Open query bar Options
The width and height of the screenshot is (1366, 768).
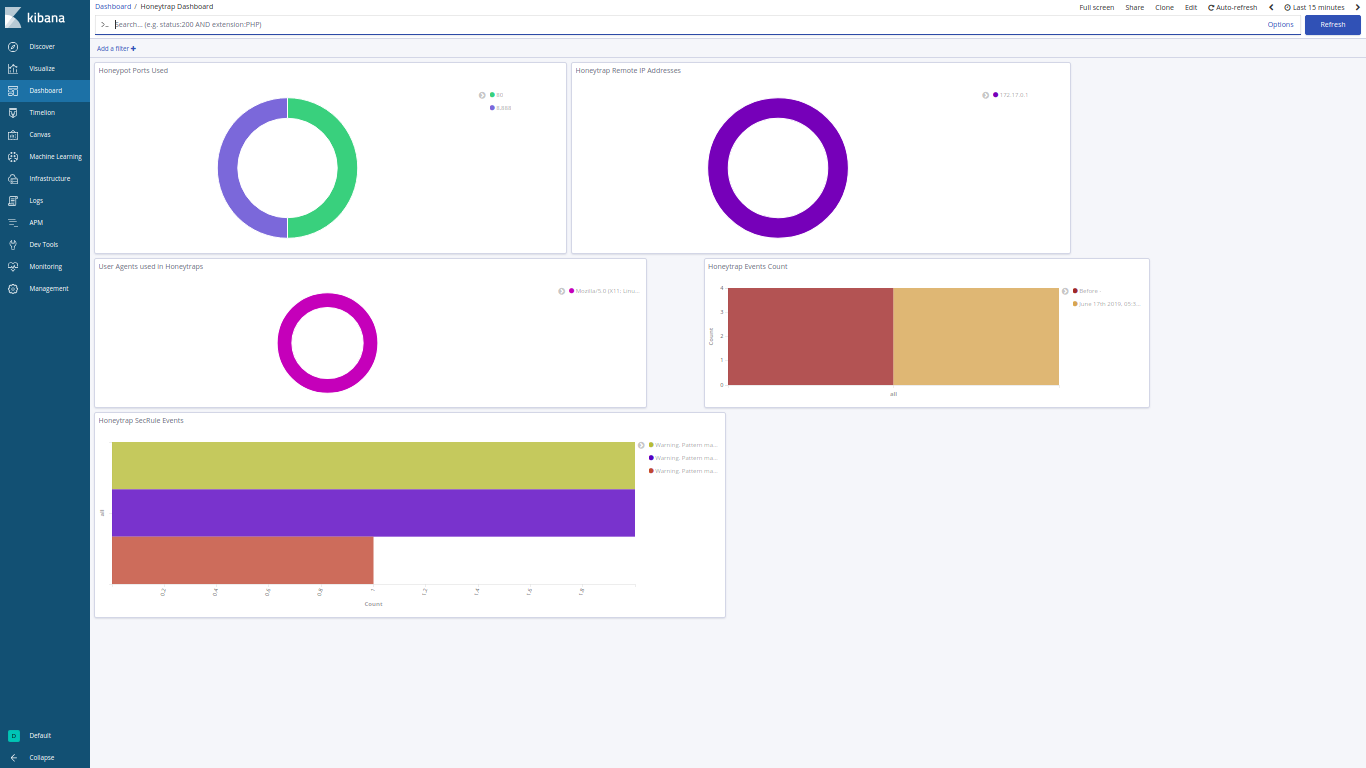tap(1280, 24)
